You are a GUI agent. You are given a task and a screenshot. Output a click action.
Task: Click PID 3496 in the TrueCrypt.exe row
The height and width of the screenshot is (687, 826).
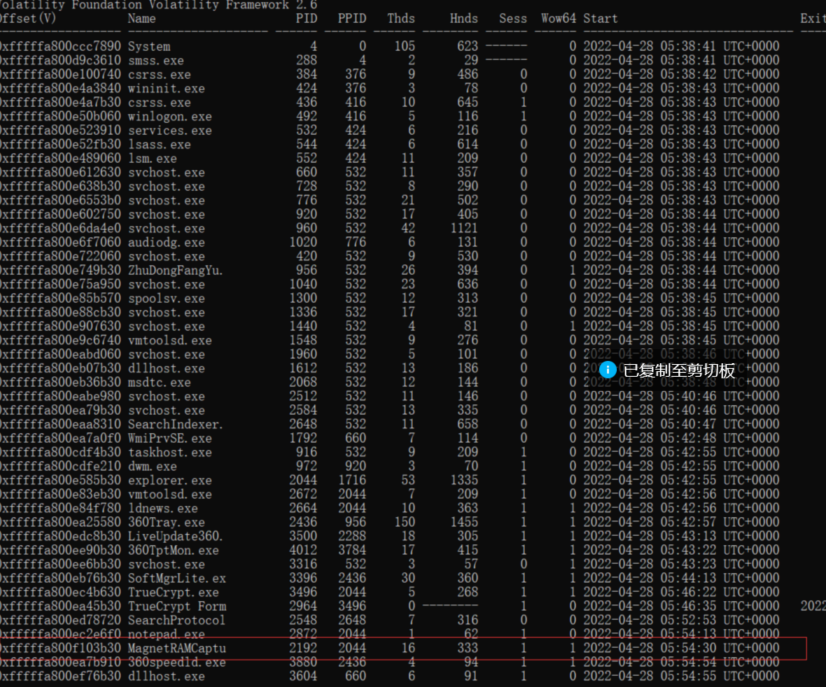point(303,592)
